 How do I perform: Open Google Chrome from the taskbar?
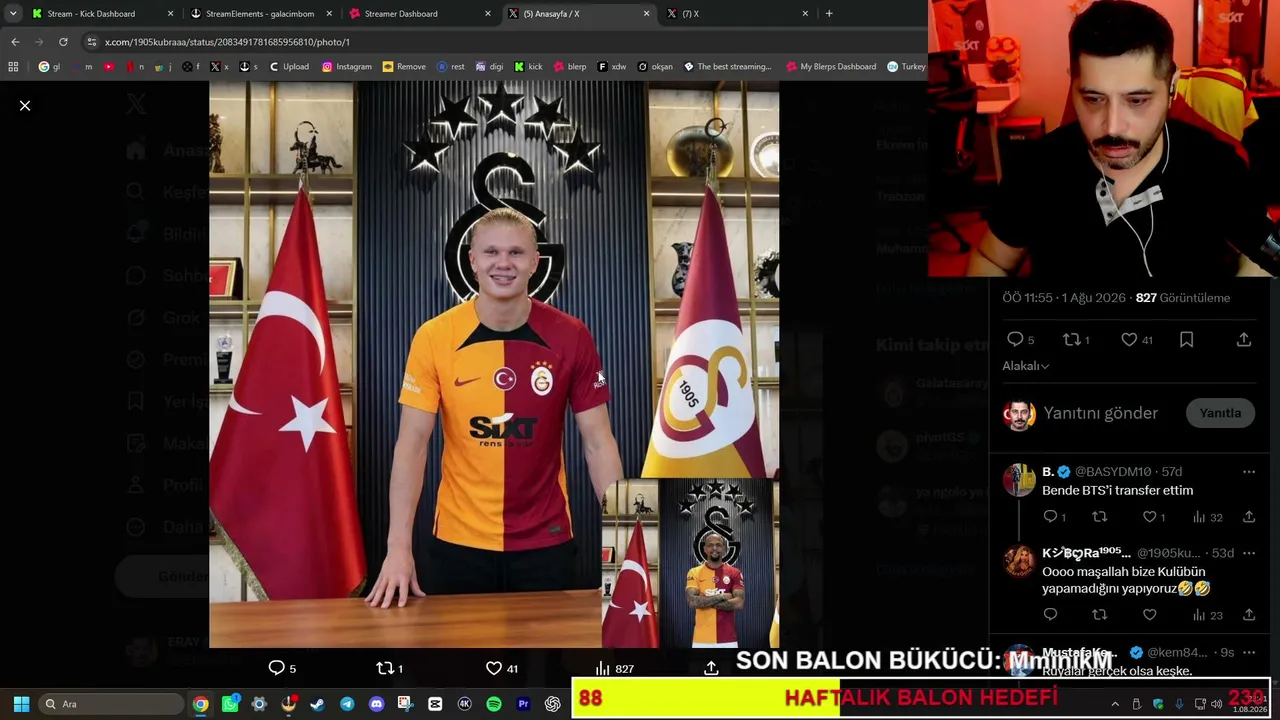pos(201,704)
